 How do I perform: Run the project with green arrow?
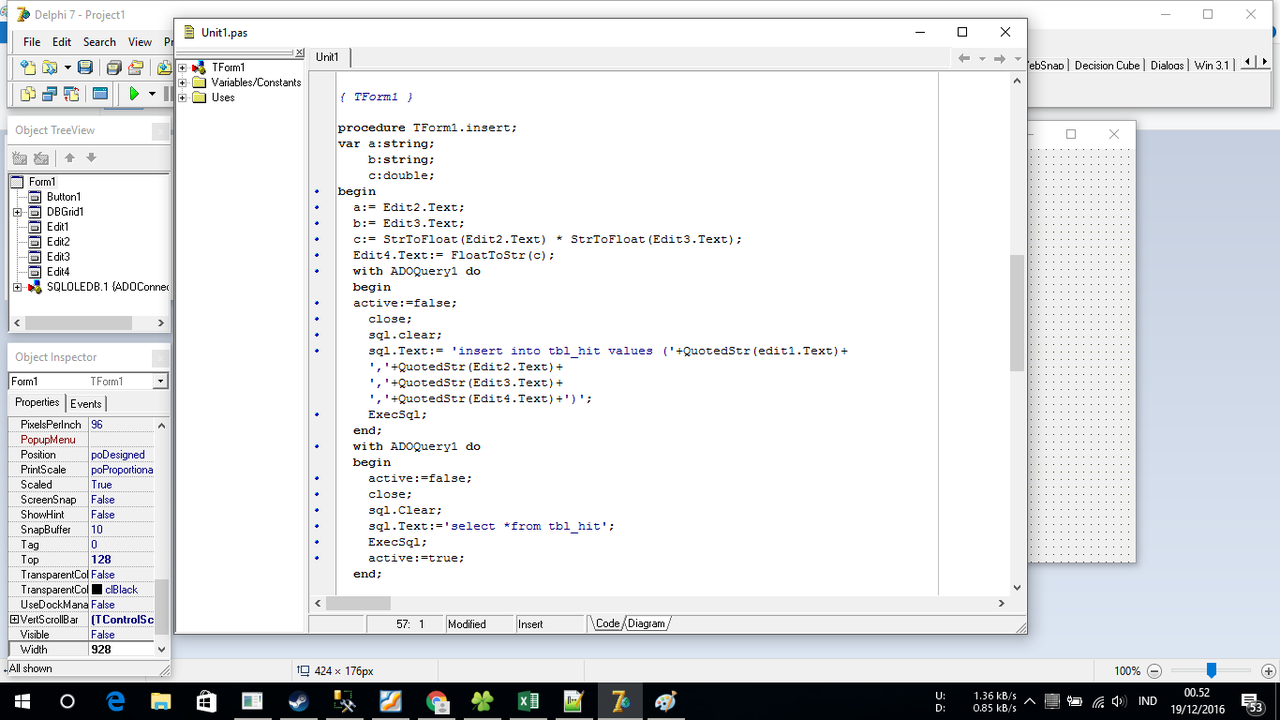point(133,94)
